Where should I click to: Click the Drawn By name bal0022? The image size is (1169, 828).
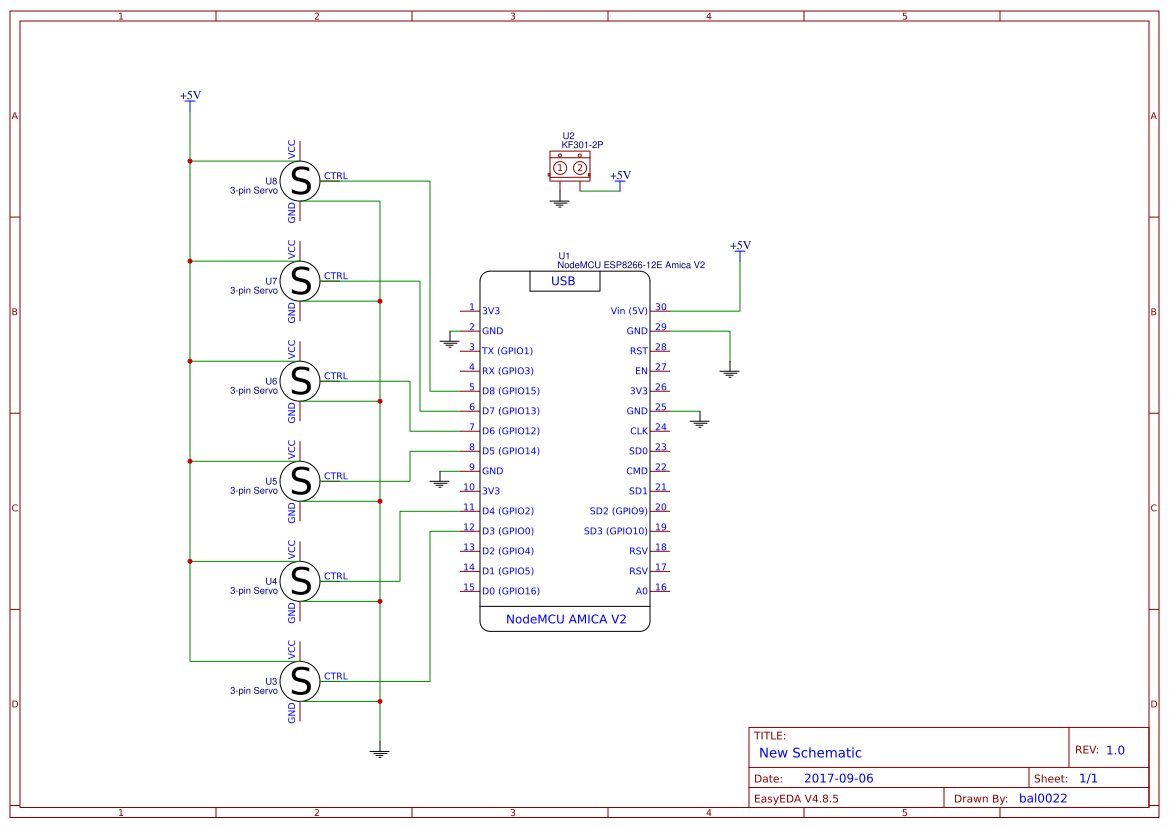pos(1043,798)
